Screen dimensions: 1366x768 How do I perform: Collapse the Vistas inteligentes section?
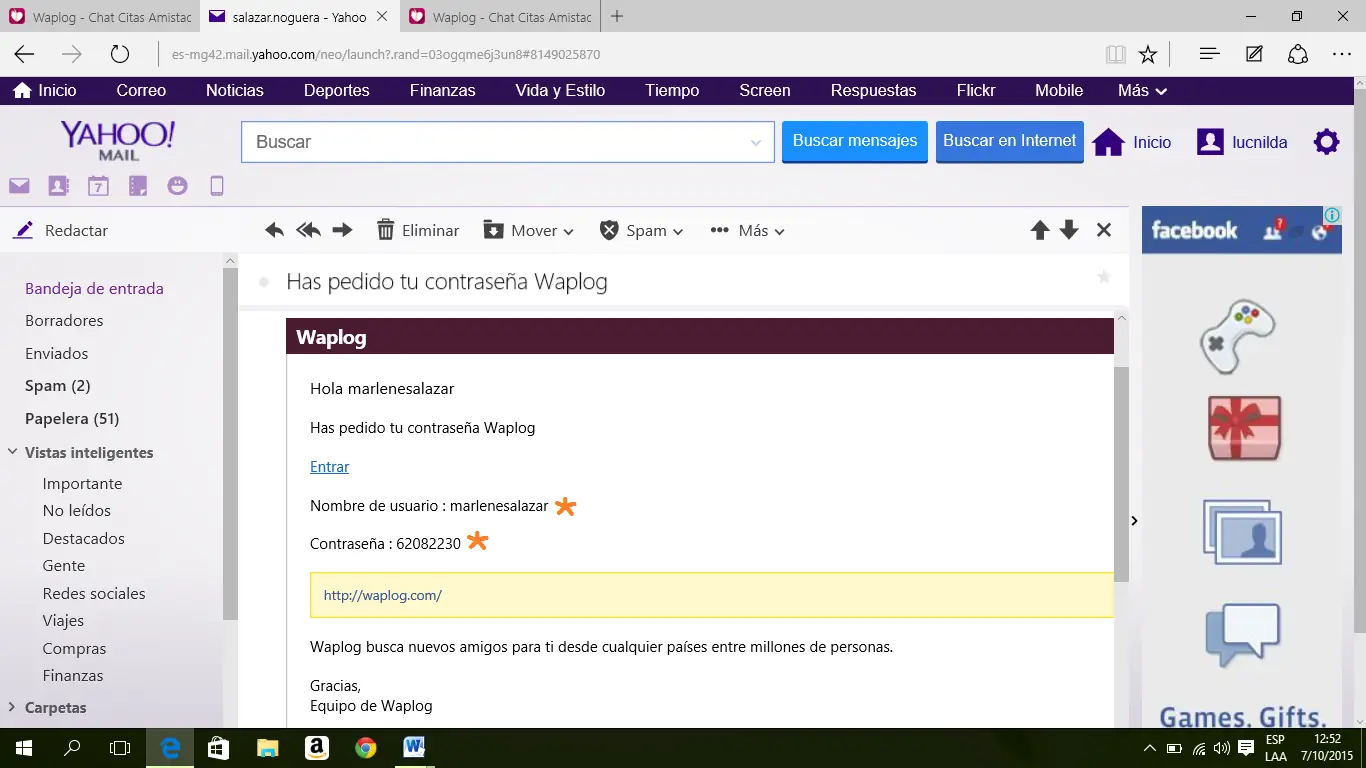coord(13,452)
